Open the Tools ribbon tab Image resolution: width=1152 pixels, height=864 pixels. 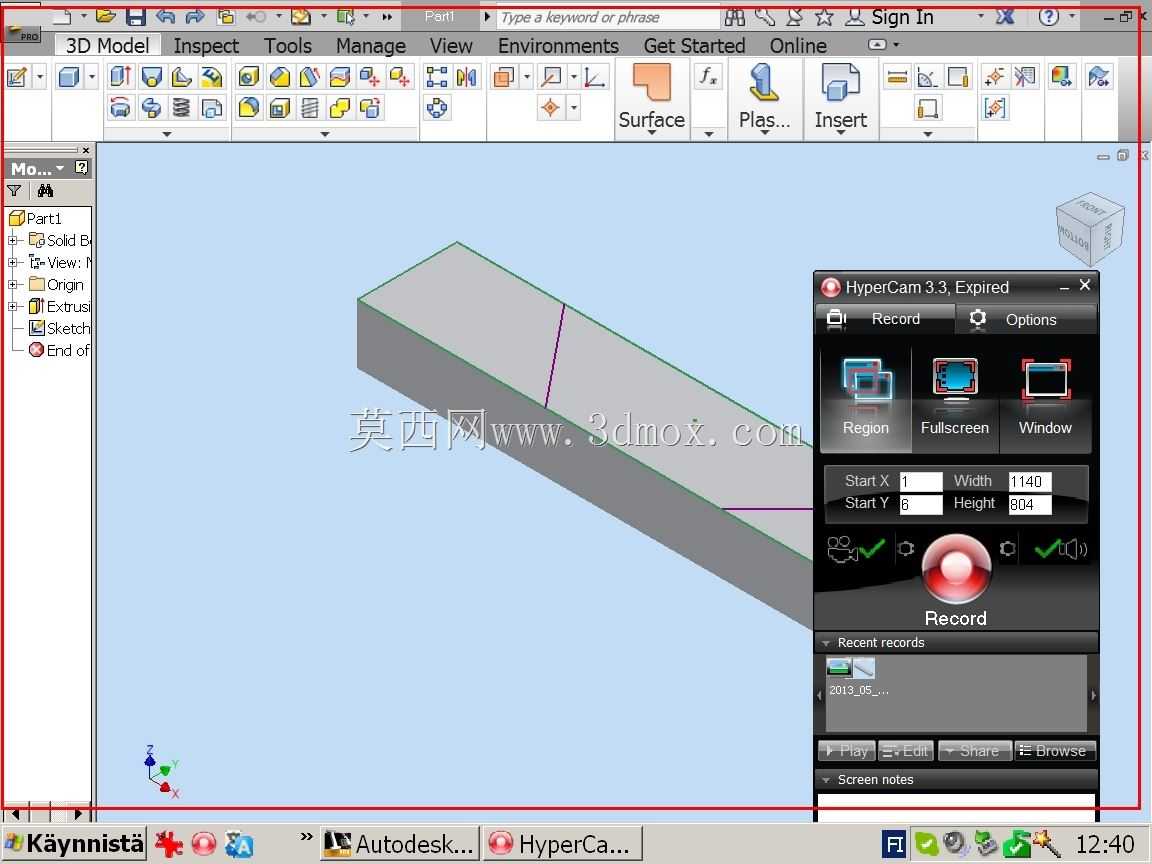(287, 46)
